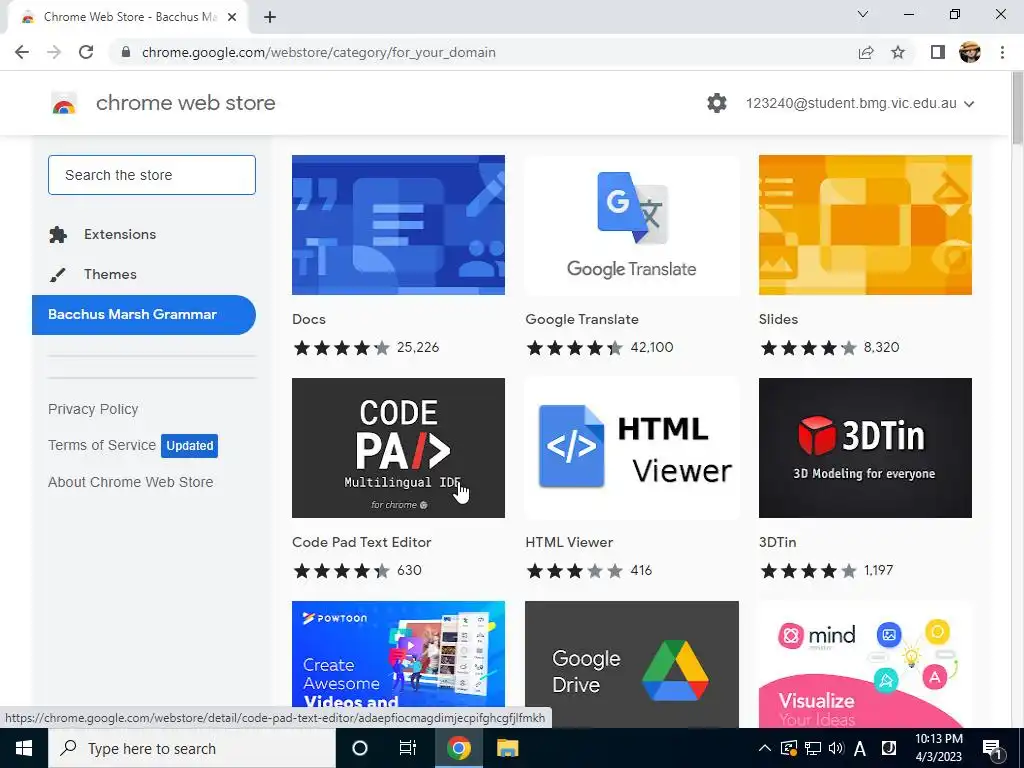Open the Code Pad multilingual IDE thumbnail
The width and height of the screenshot is (1024, 768).
[398, 448]
